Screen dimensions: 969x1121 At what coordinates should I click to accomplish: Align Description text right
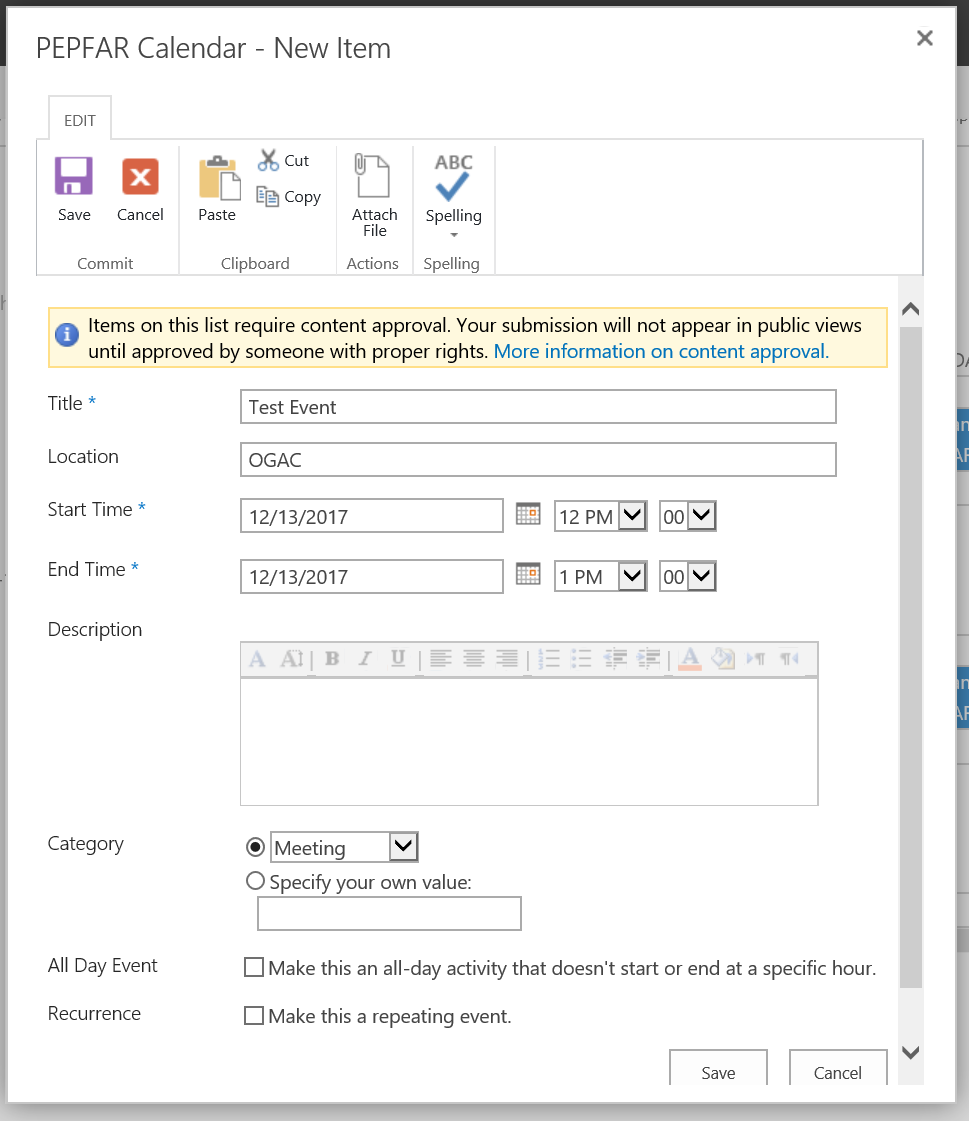[507, 658]
